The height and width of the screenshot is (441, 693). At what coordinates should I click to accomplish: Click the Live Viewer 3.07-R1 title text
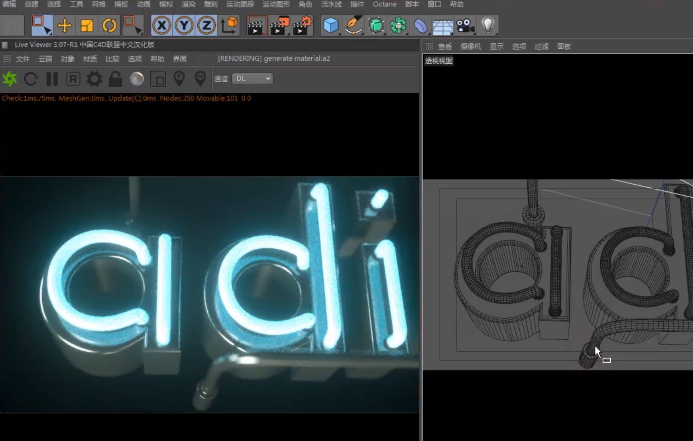click(x=84, y=45)
